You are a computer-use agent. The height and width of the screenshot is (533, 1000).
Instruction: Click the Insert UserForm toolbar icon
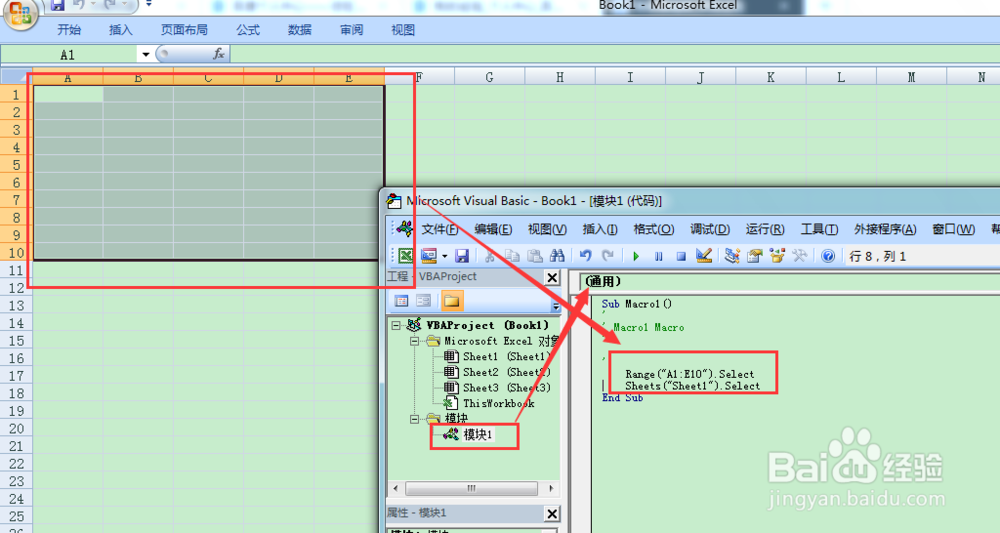(429, 256)
